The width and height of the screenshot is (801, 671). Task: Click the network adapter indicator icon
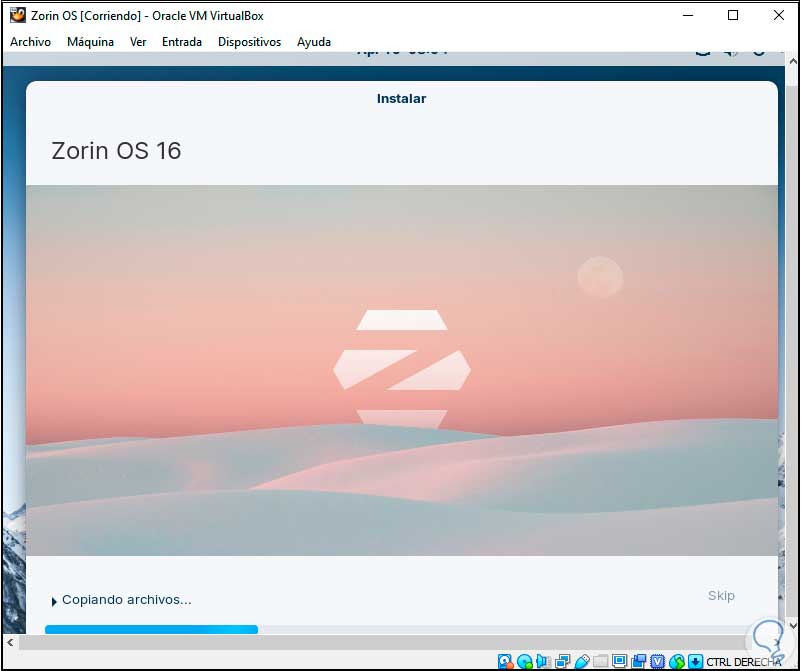coord(562,662)
